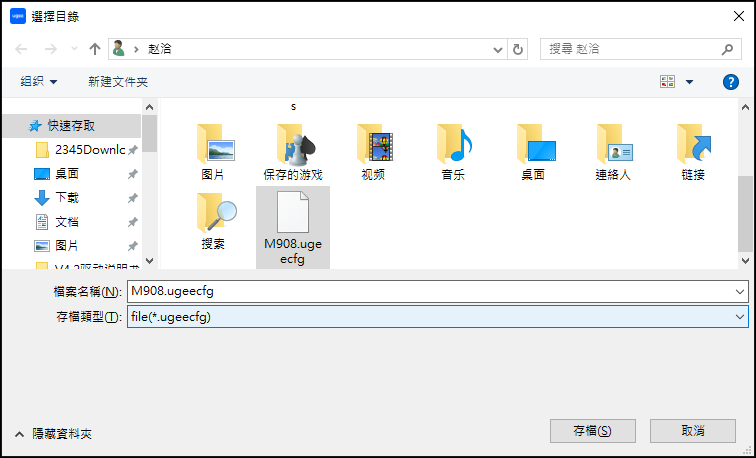756x458 pixels.
Task: Open the 檔案名稱 filename dropdown arrow
Action: pos(739,291)
